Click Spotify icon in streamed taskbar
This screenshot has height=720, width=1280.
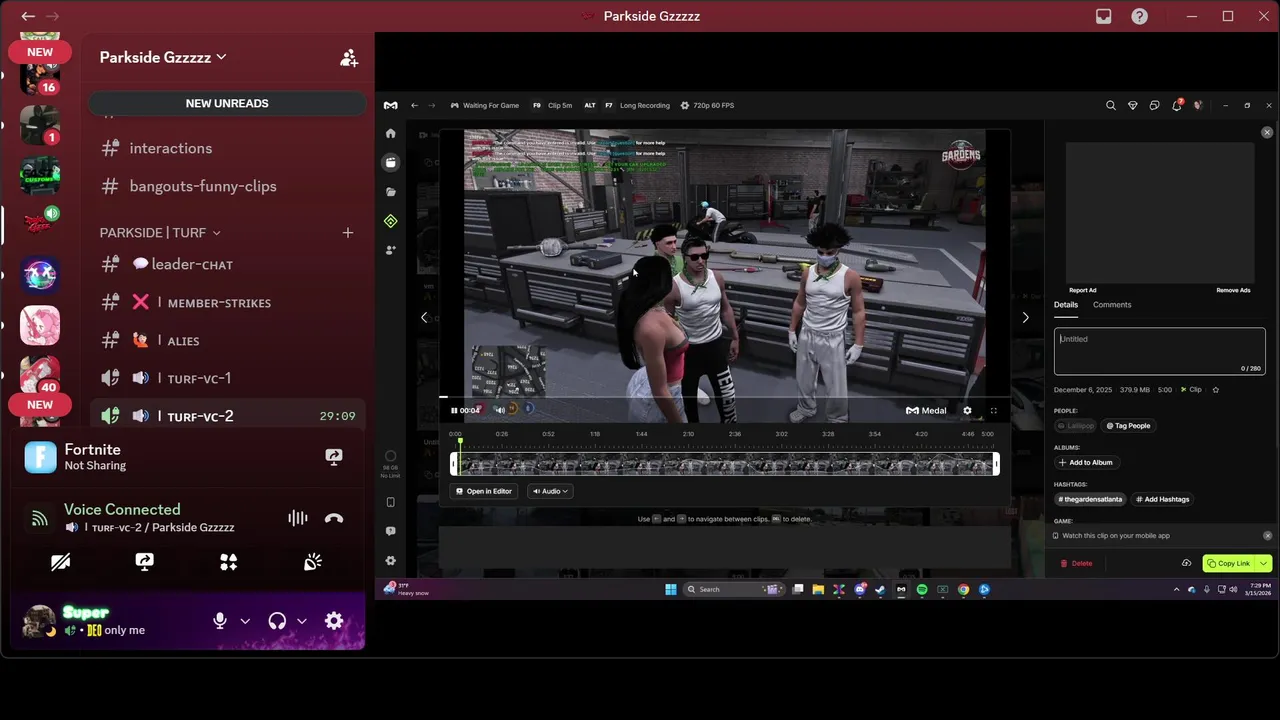click(922, 589)
